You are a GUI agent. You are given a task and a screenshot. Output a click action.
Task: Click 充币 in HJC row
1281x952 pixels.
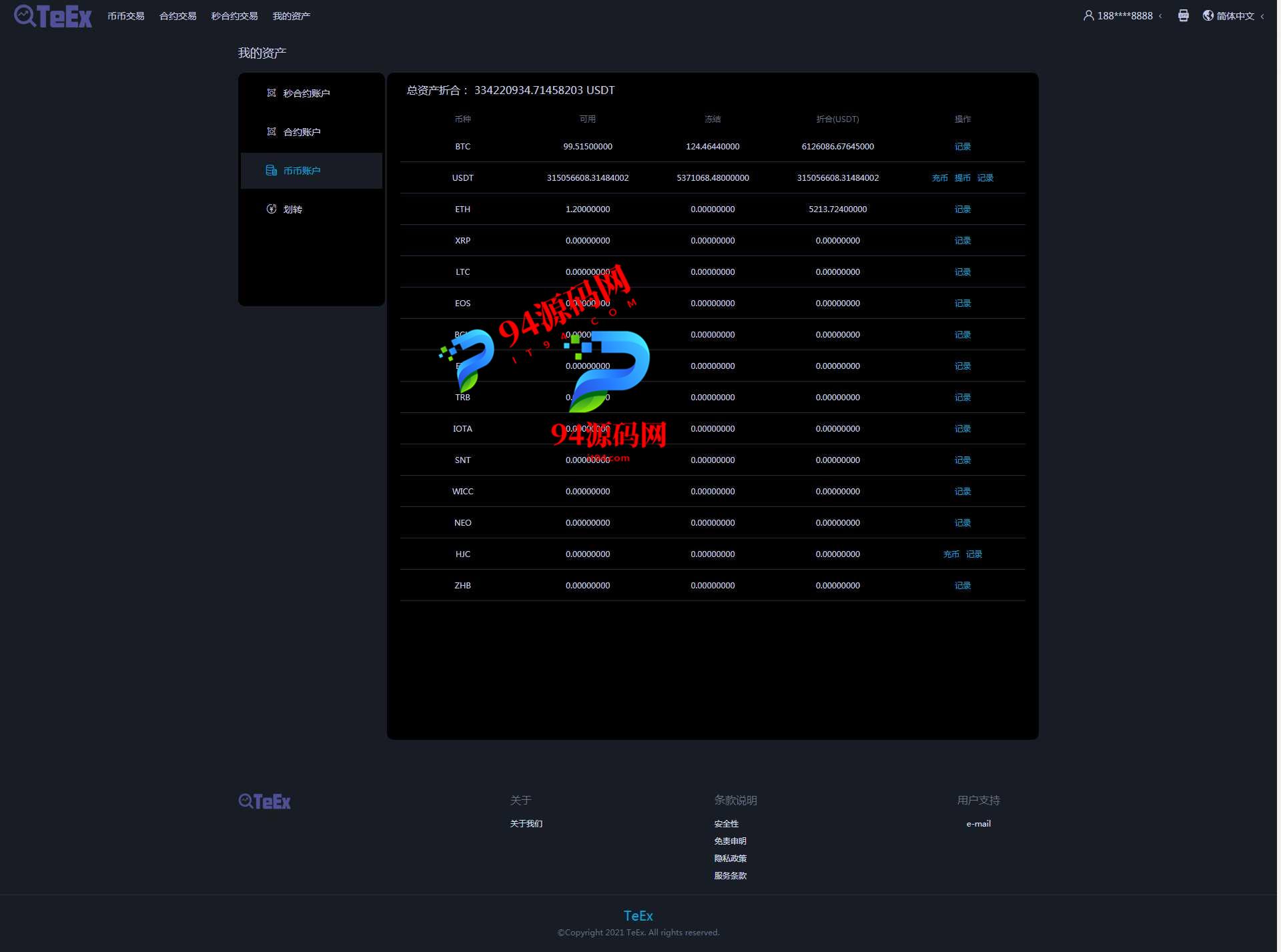[951, 554]
